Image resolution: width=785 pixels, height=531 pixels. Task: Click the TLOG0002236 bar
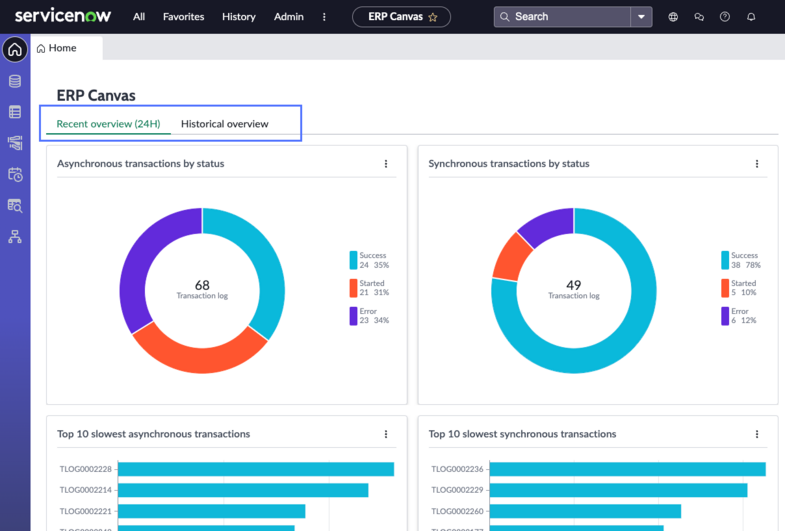[627, 469]
